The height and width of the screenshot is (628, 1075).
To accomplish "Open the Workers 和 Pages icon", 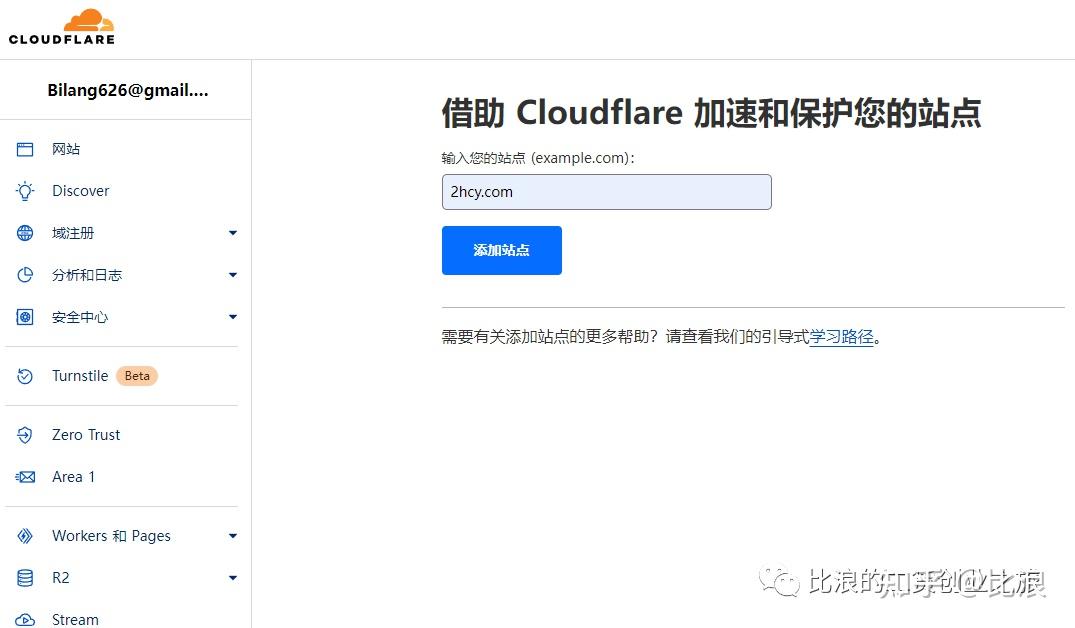I will [x=24, y=535].
